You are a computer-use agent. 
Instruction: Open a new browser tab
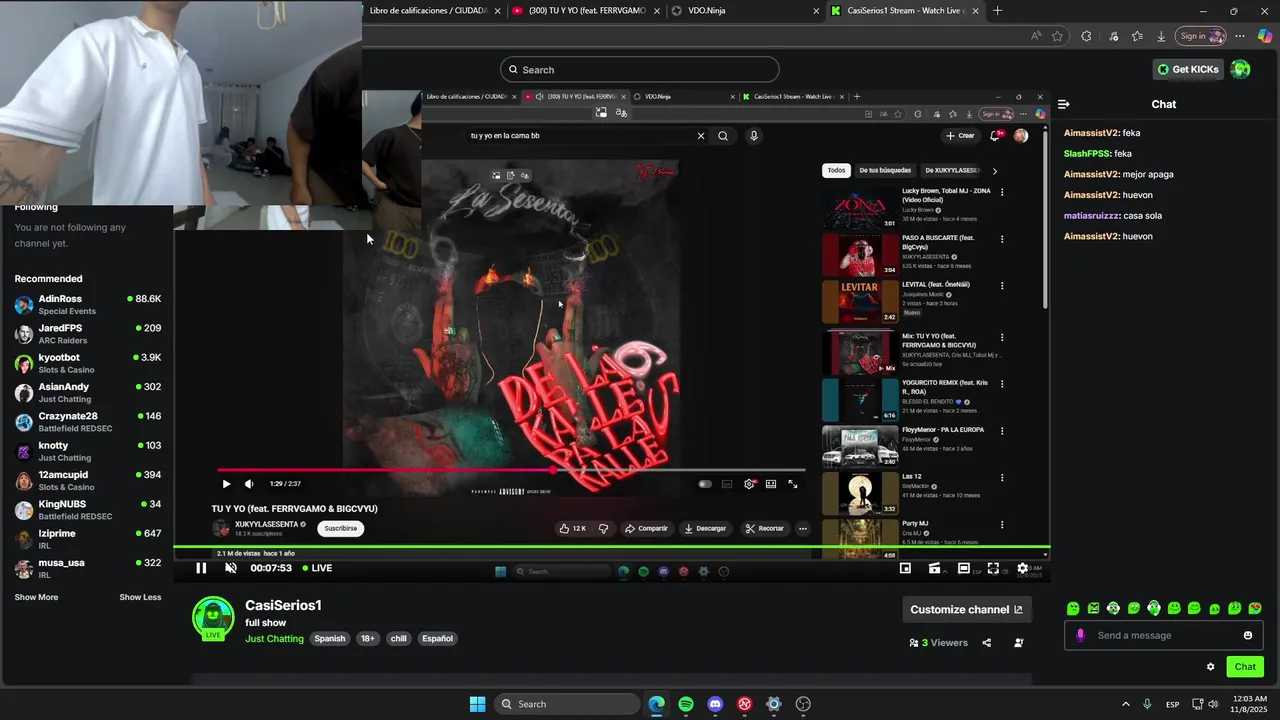[997, 11]
